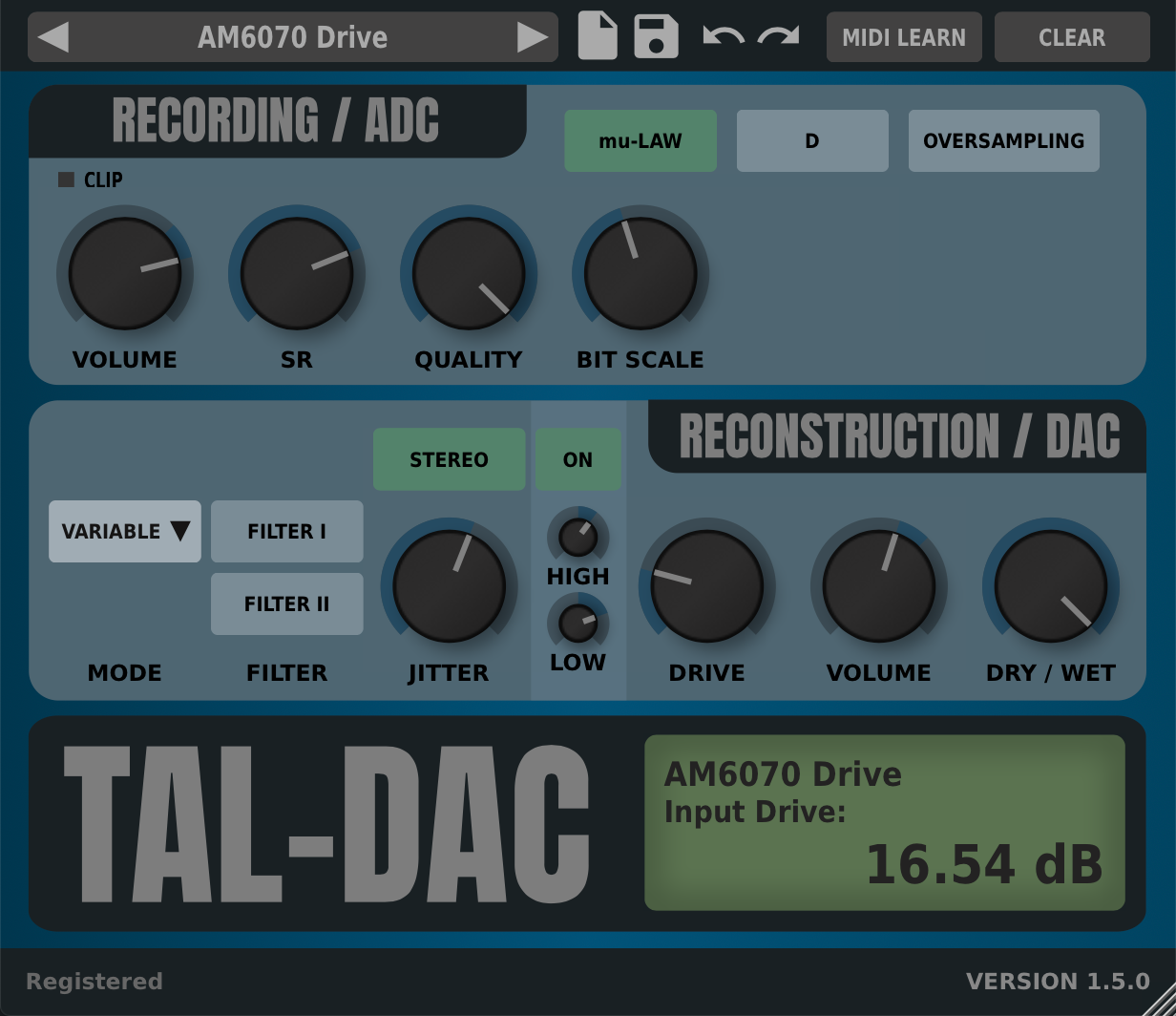Select the previous preset arrow
Screen dimensions: 1176x1016
click(52, 36)
